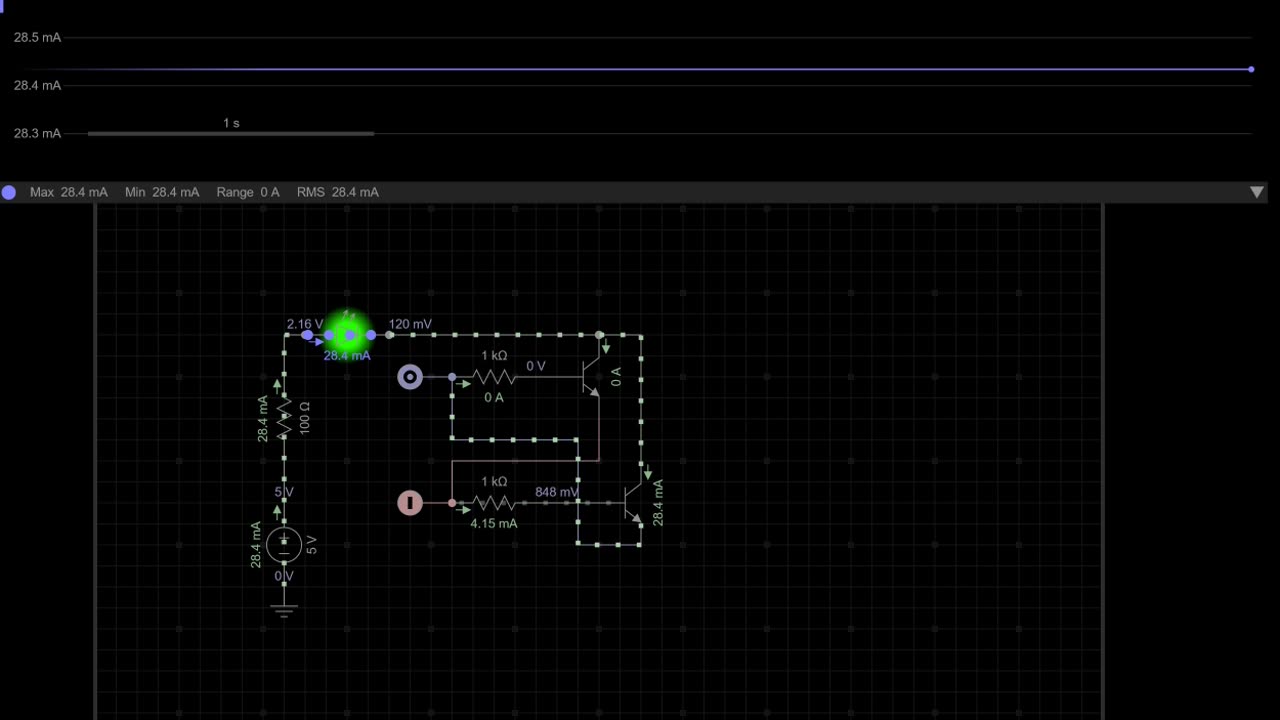Click the Min 28.4 mA readout
Screen dimensions: 1280x720
[162, 192]
